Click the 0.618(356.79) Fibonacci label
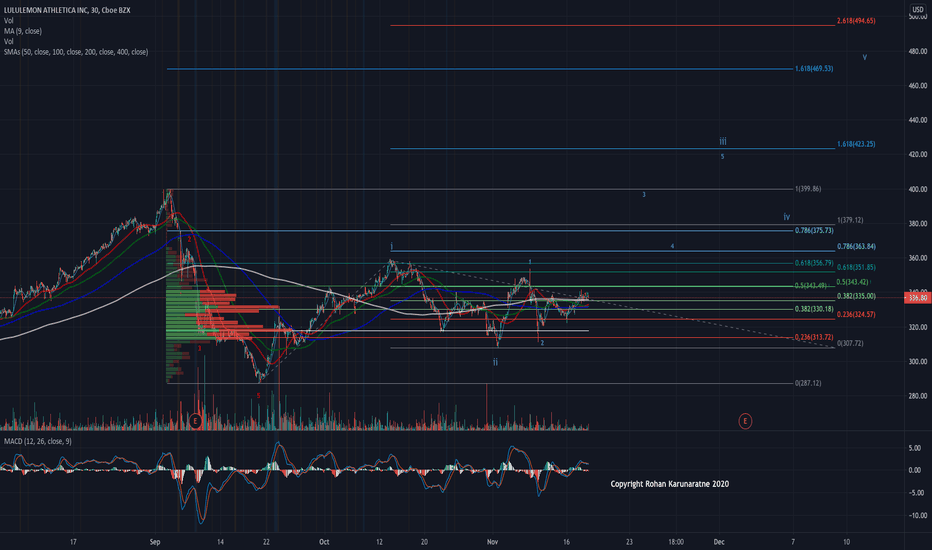Image resolution: width=932 pixels, height=550 pixels. [x=814, y=263]
